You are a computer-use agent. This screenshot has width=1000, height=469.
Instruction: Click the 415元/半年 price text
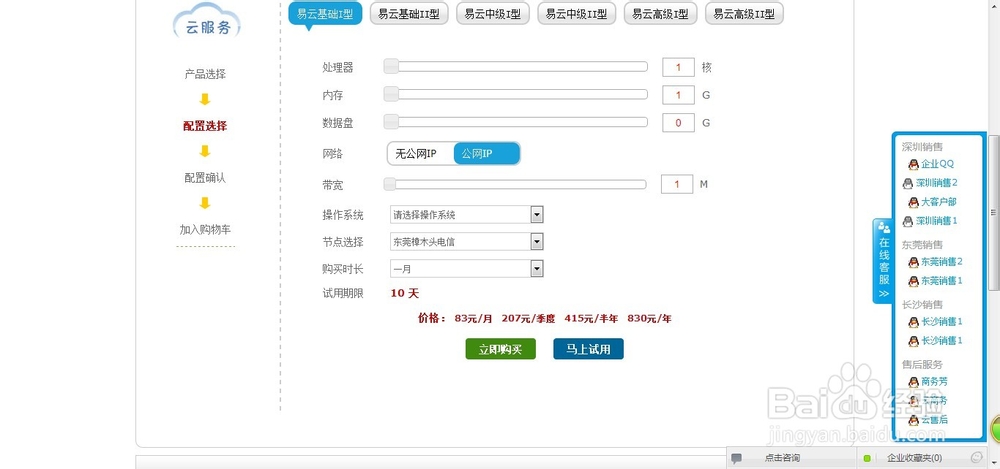(591, 318)
